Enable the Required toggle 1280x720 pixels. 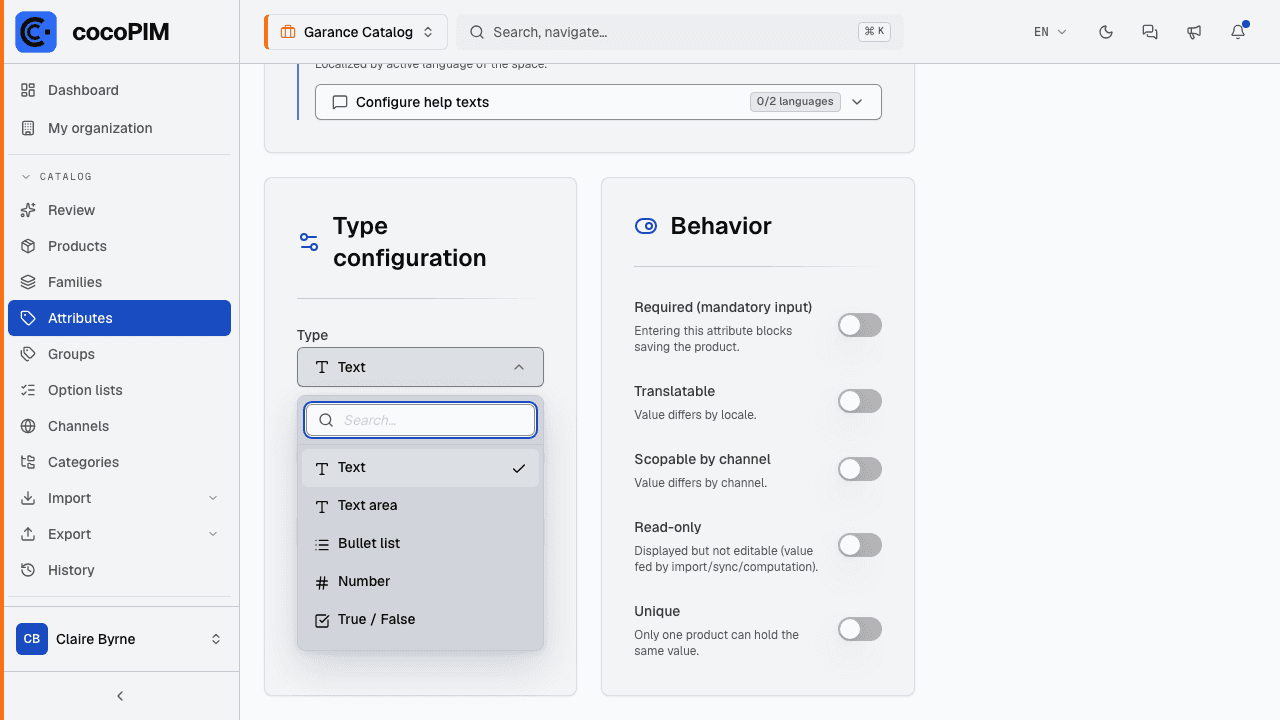coord(860,325)
